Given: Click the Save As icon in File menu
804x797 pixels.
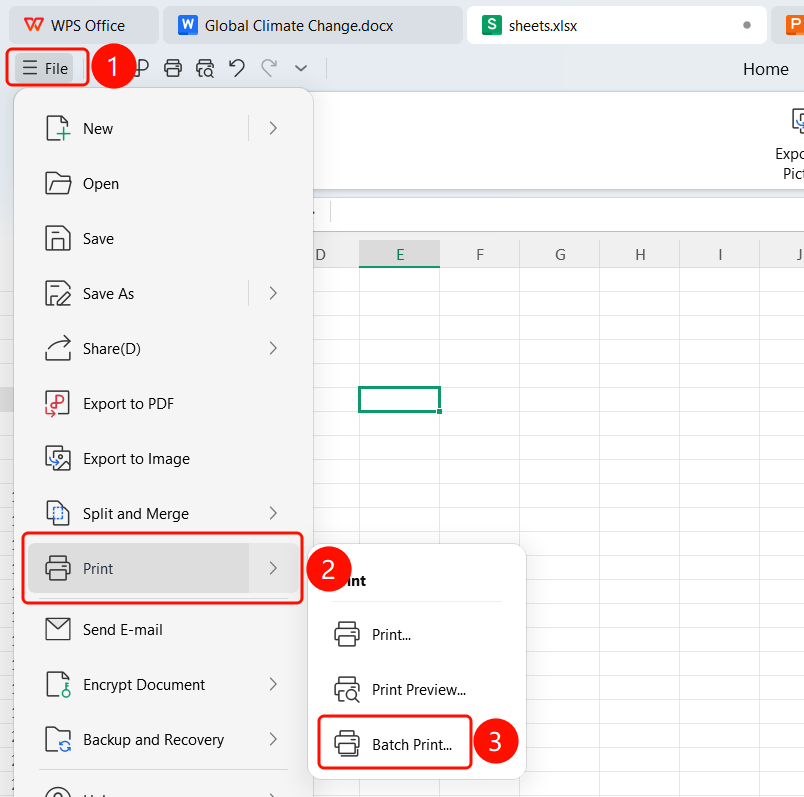Looking at the screenshot, I should [58, 293].
